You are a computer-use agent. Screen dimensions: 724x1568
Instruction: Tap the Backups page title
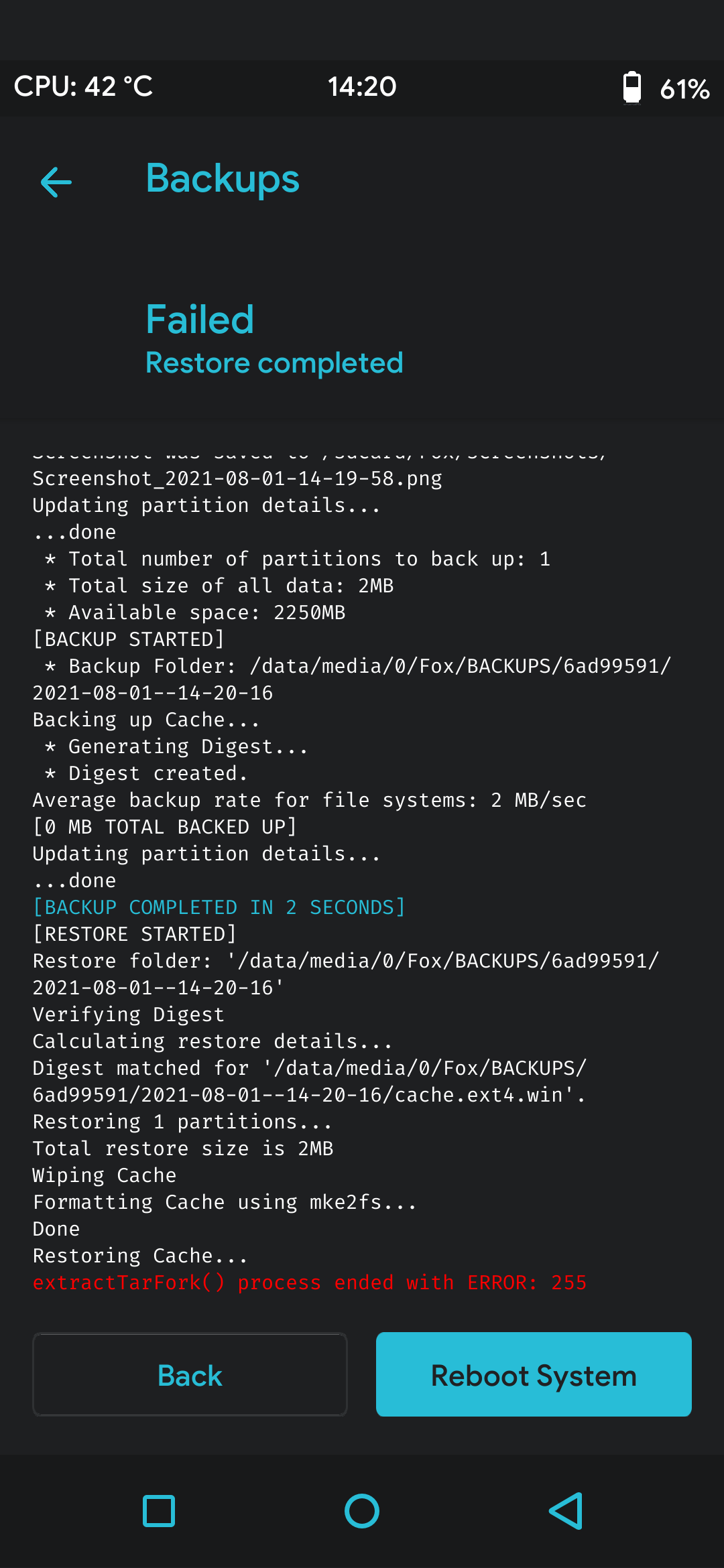click(x=223, y=179)
